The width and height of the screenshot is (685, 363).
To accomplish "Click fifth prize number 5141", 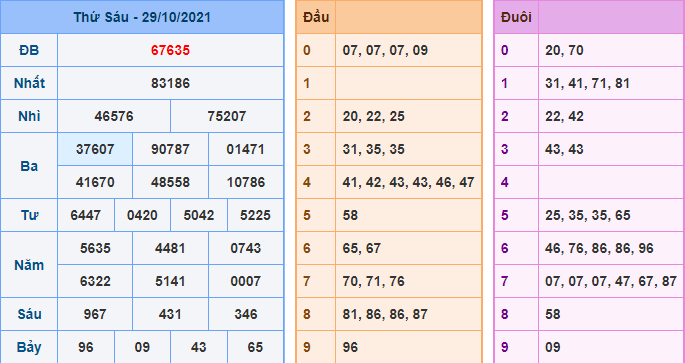I will pos(170,281).
